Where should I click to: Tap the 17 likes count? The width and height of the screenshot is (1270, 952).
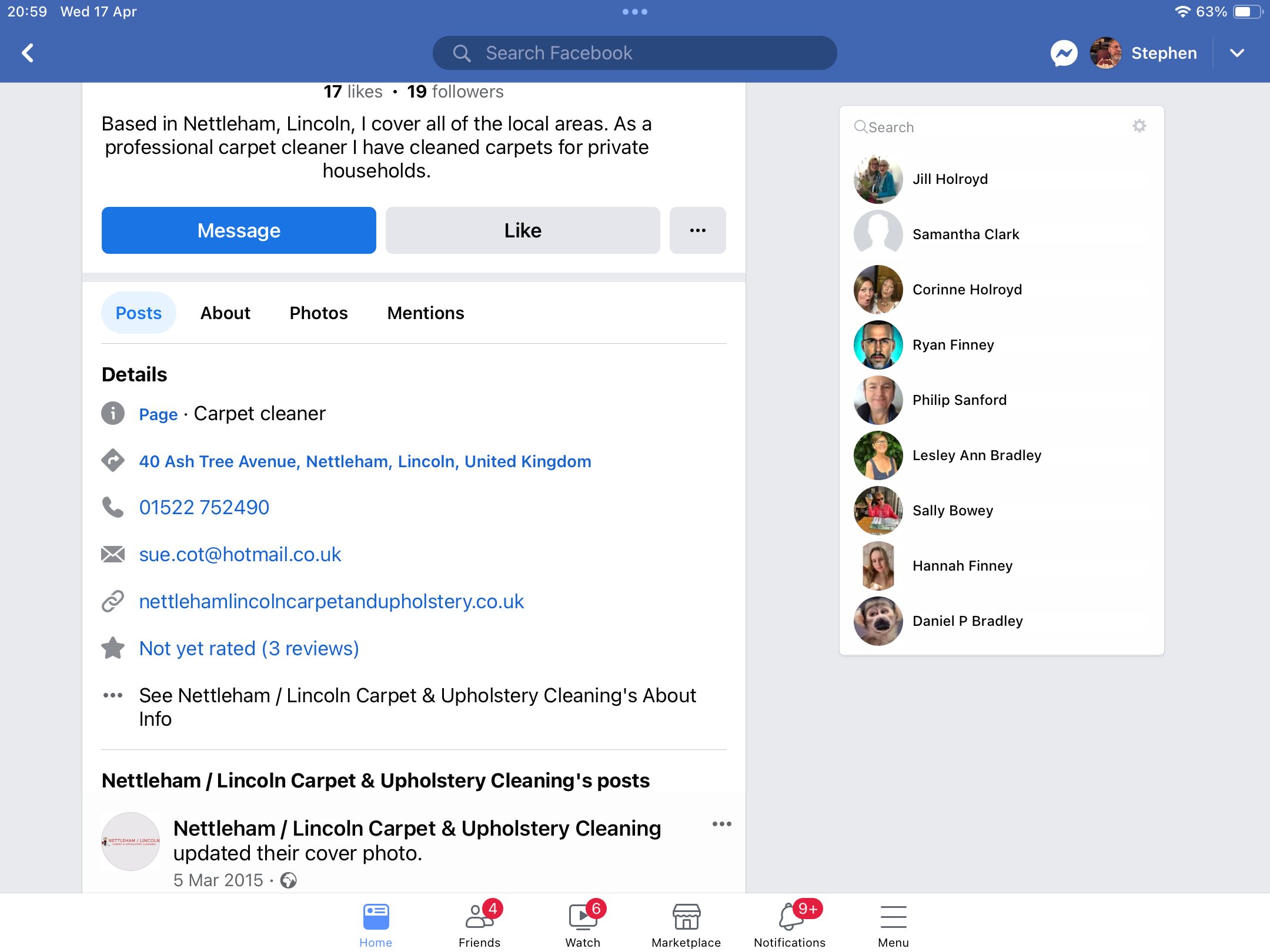353,92
